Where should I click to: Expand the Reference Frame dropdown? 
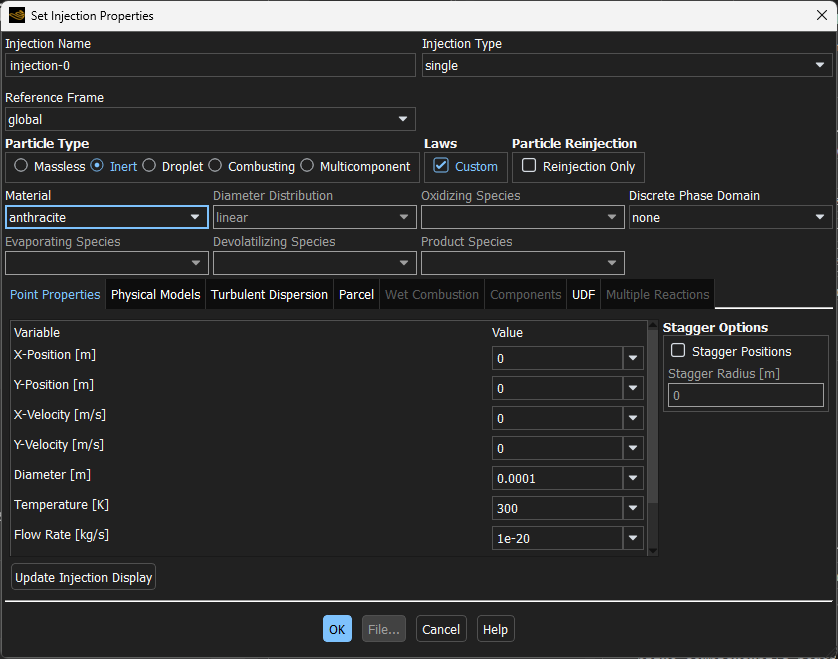pyautogui.click(x=210, y=120)
